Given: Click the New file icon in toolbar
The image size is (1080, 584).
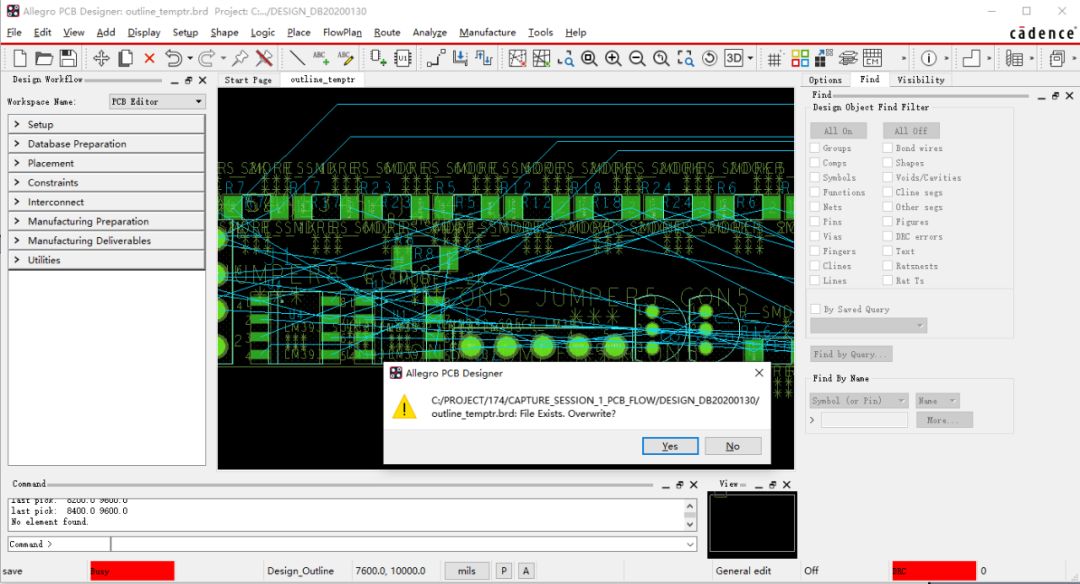Looking at the screenshot, I should pos(20,59).
